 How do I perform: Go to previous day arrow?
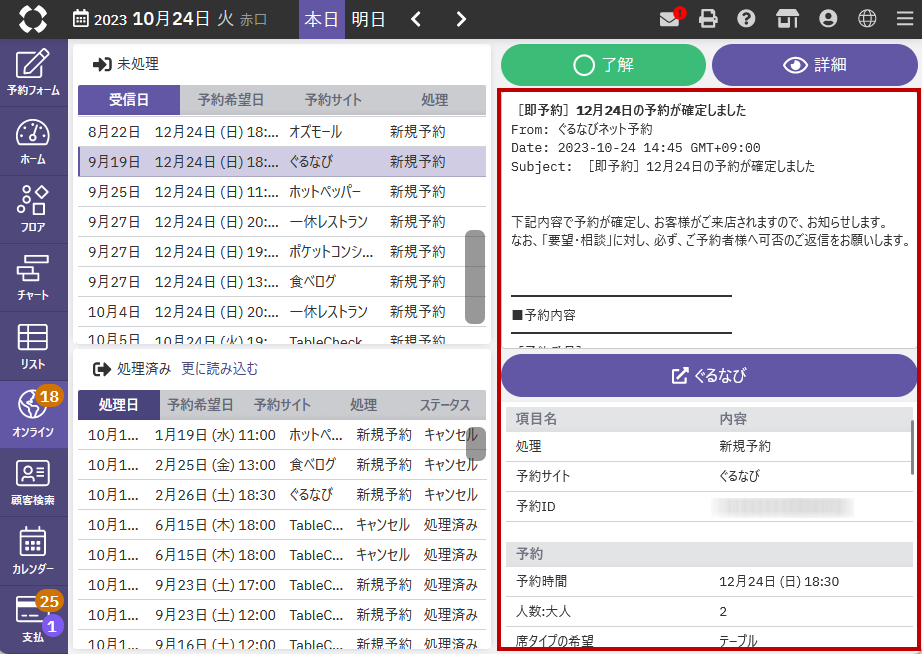pos(416,19)
